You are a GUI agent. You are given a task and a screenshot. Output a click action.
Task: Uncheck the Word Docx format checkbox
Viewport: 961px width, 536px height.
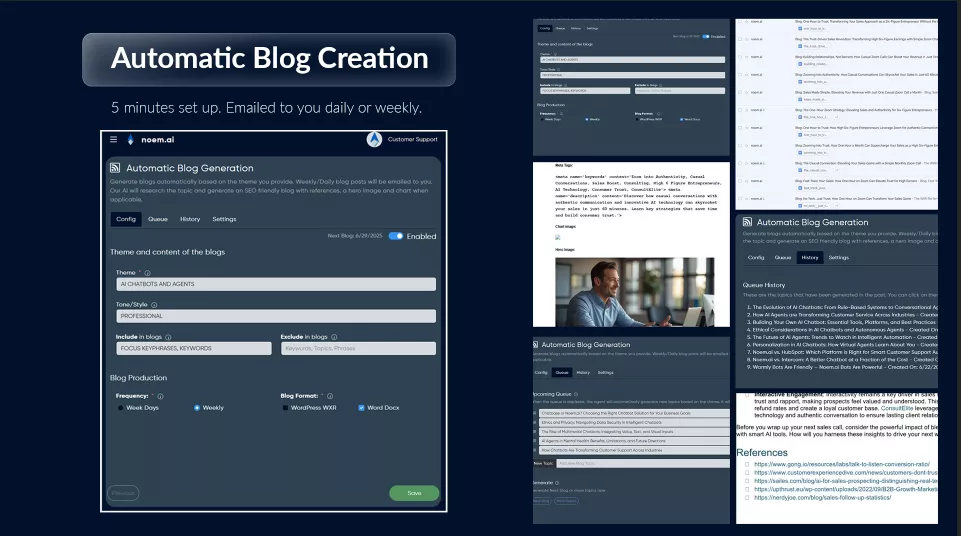(361, 408)
